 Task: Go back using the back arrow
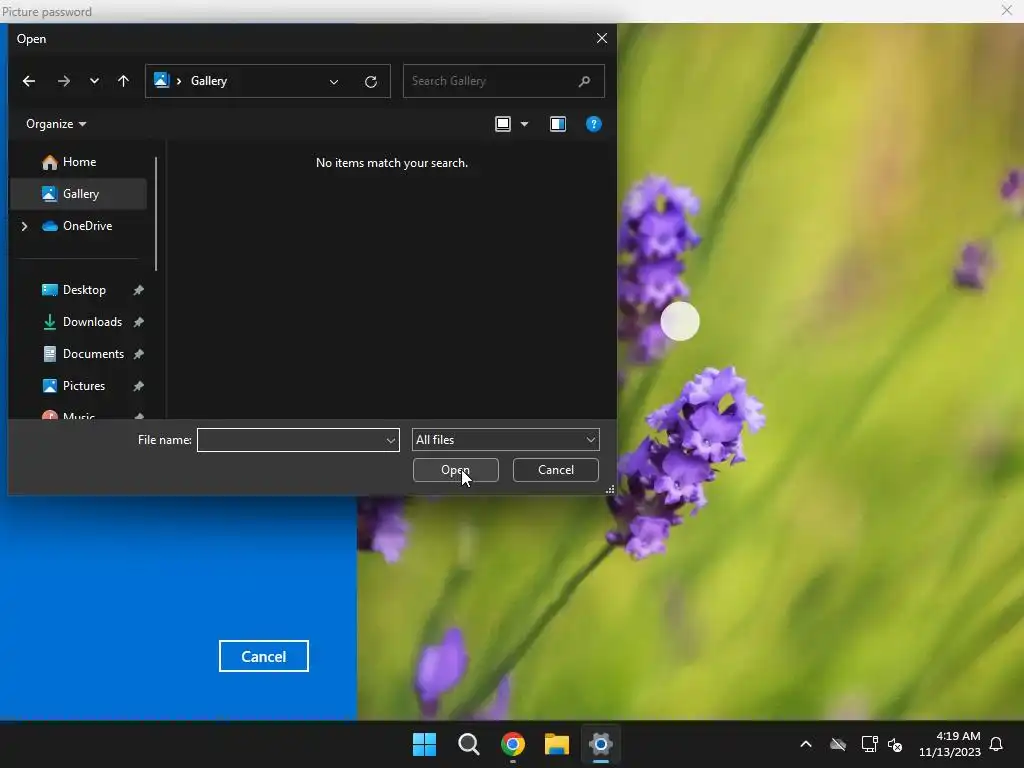click(x=29, y=81)
